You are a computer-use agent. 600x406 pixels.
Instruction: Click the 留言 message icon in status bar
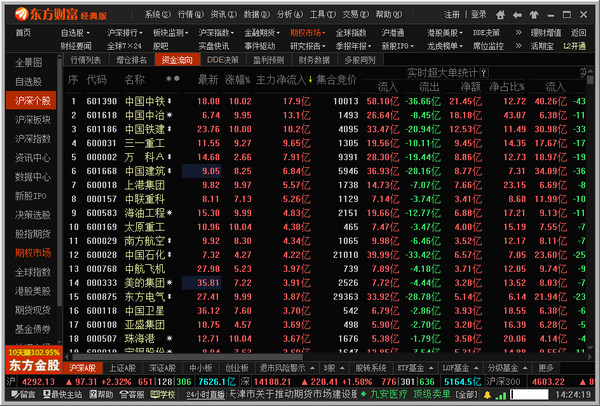(x=23, y=394)
